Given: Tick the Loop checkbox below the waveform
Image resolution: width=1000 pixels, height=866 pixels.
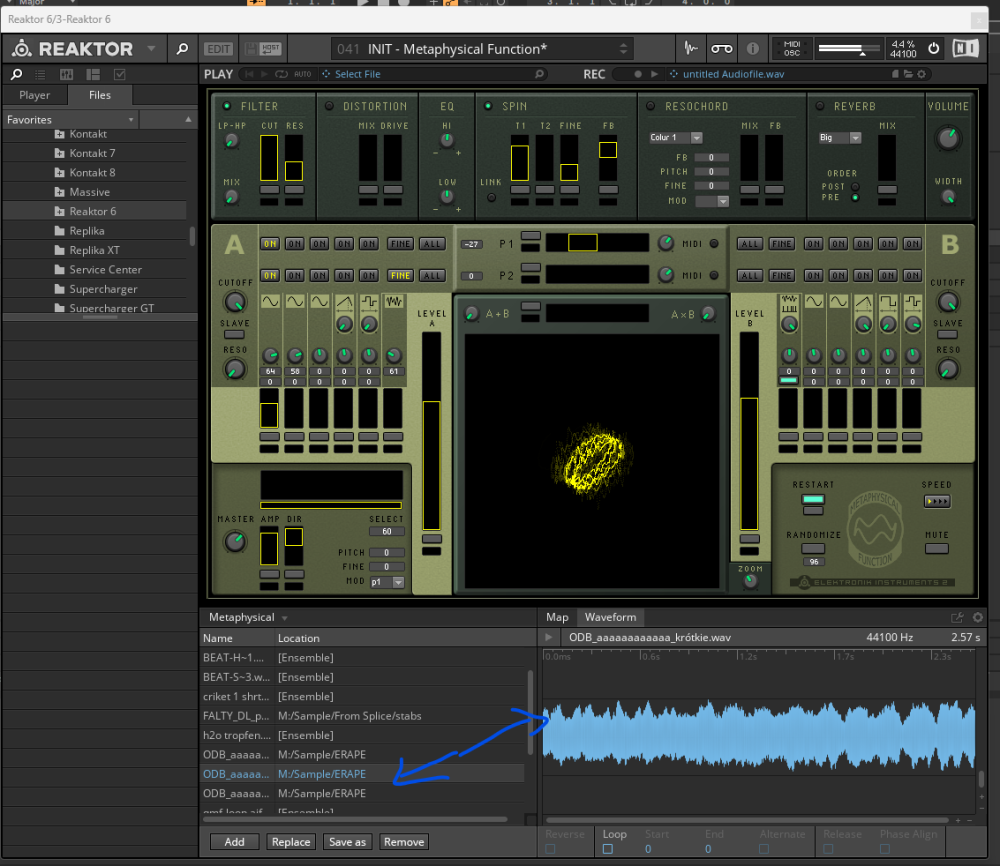Looking at the screenshot, I should (x=608, y=849).
